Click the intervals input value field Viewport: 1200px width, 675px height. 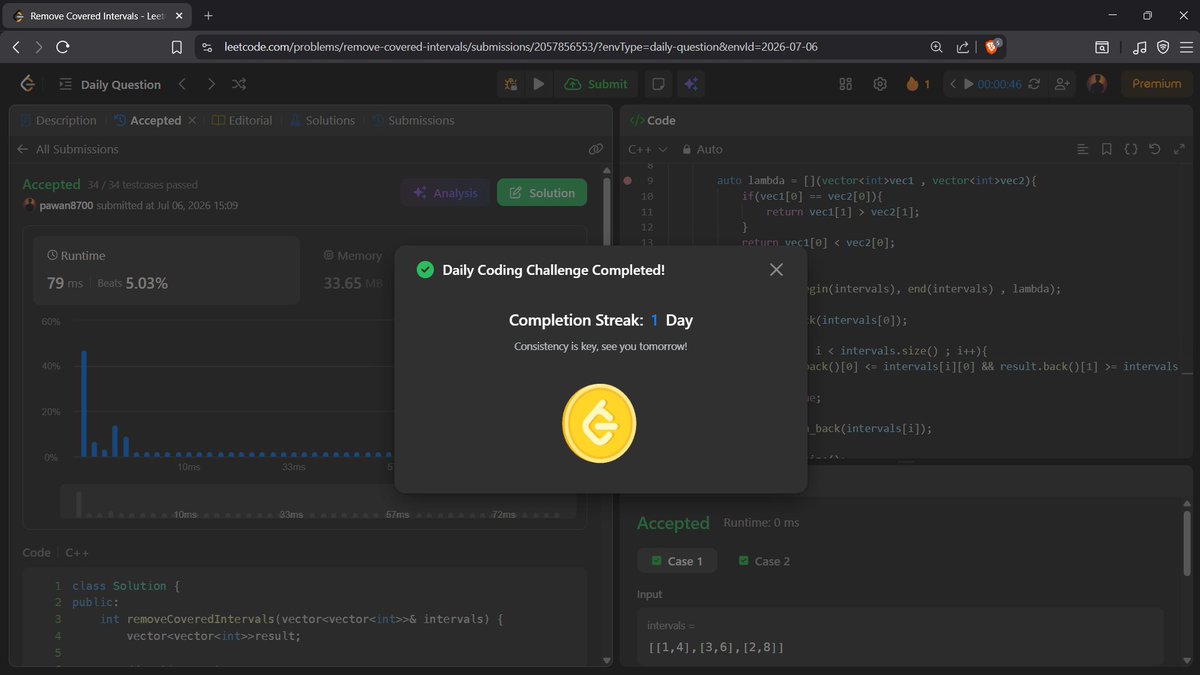coord(900,638)
